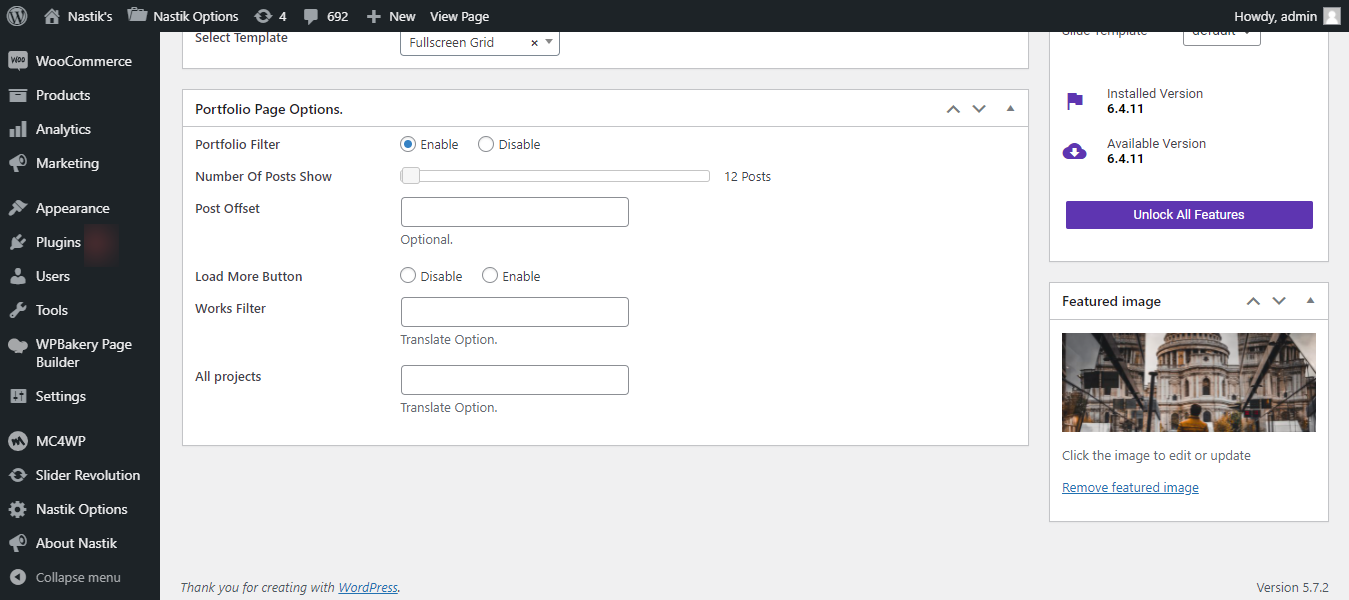1349x600 pixels.
Task: Click the Collapse menu arrow icon
Action: 17,577
